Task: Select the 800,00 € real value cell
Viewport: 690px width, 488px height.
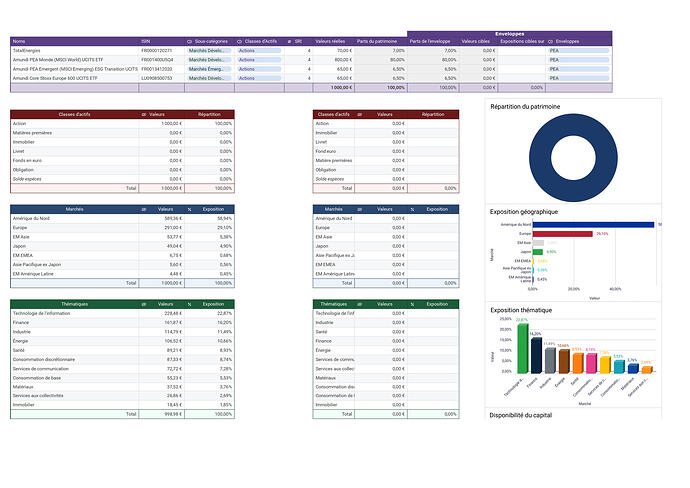Action: 334,60
